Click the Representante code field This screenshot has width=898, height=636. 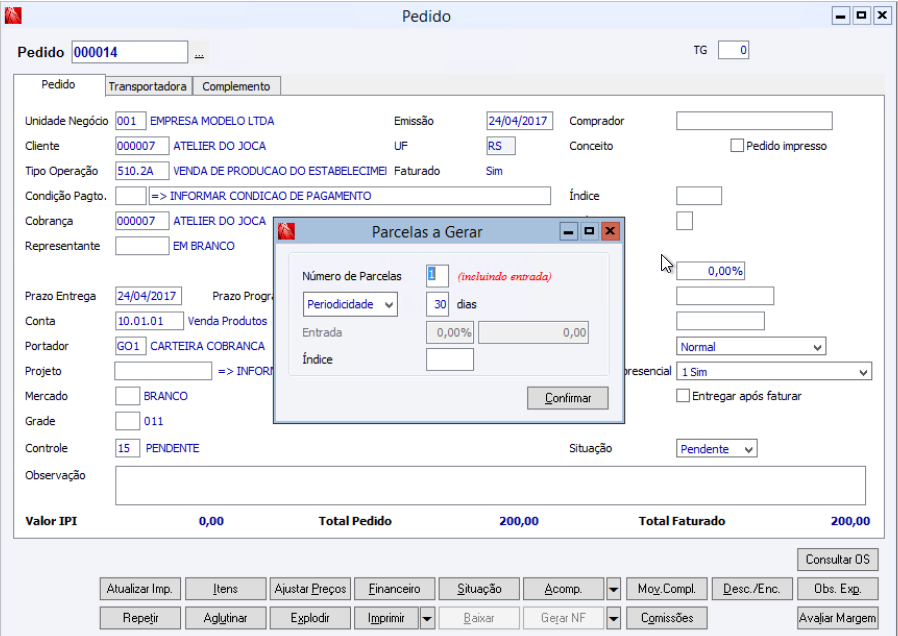[x=142, y=246]
